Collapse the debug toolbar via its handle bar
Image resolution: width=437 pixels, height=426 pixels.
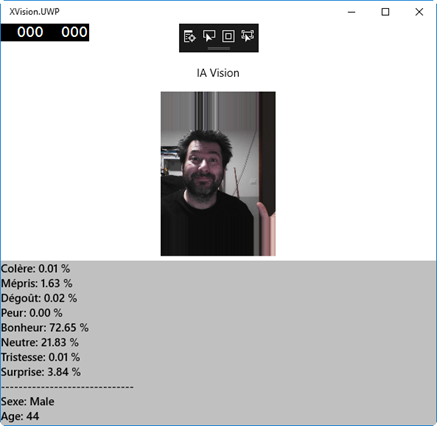[x=219, y=48]
